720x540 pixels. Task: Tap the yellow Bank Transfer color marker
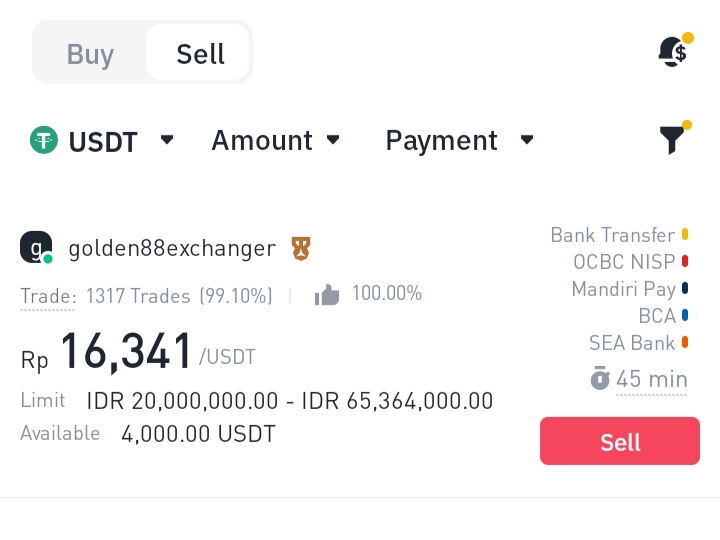pyautogui.click(x=685, y=235)
